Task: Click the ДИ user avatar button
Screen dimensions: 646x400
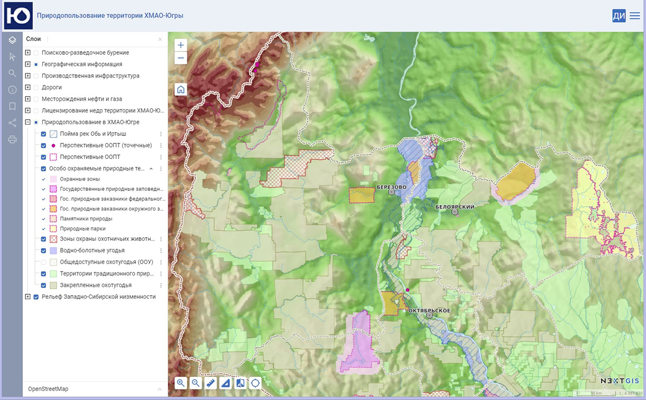Action: point(619,16)
